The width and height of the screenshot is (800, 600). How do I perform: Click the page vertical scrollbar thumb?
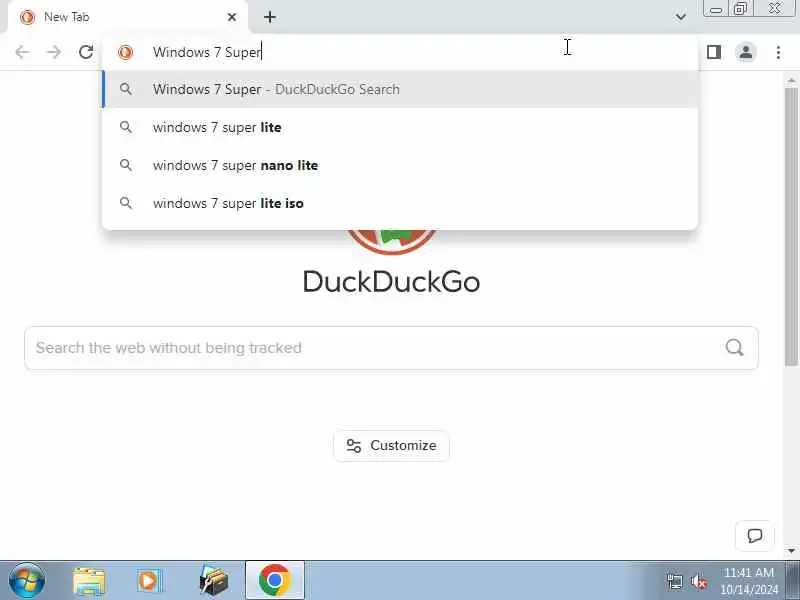[x=791, y=227]
